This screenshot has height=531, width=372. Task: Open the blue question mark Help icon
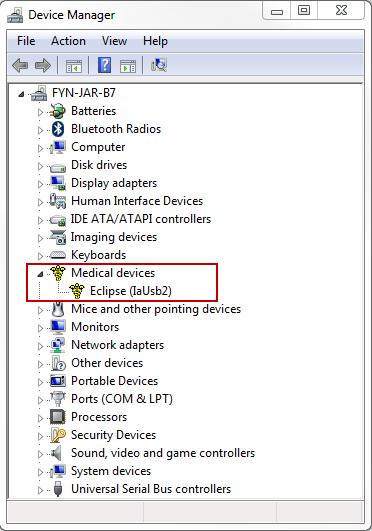pyautogui.click(x=104, y=65)
